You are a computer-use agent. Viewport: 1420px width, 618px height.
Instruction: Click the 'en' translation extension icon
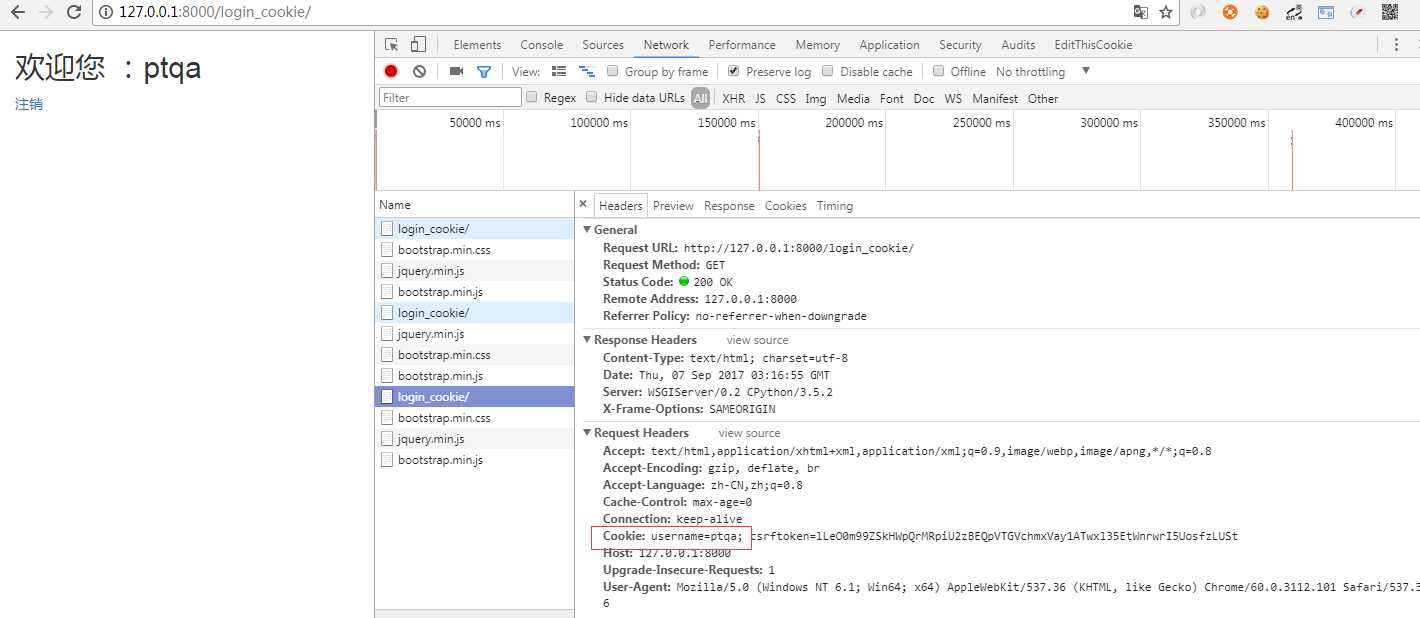pyautogui.click(x=1294, y=12)
